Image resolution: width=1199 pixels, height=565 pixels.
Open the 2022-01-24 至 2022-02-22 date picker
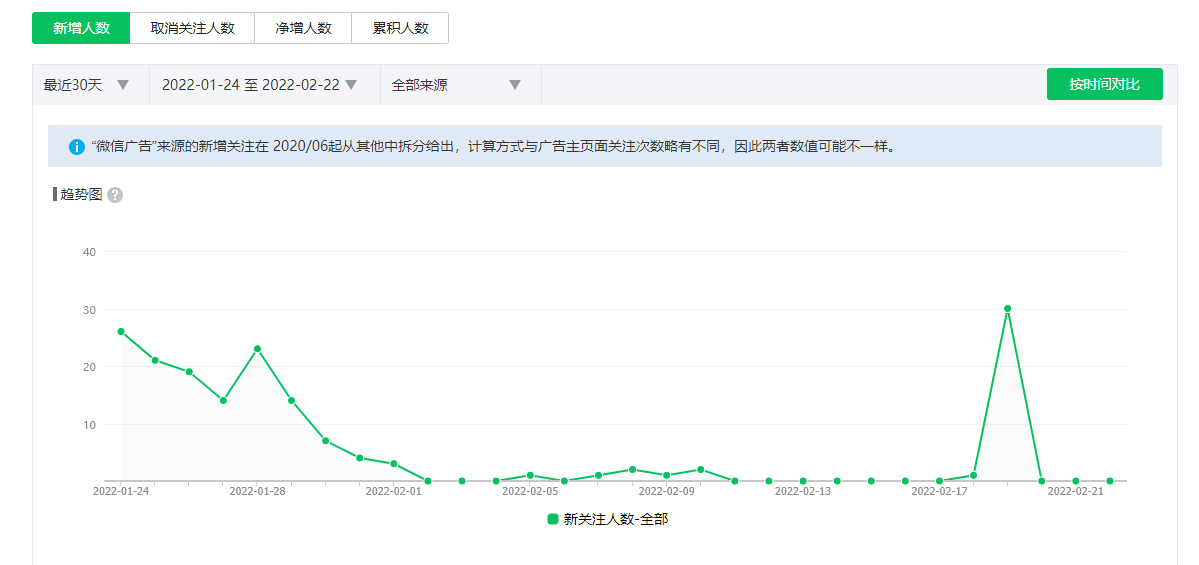click(x=259, y=85)
